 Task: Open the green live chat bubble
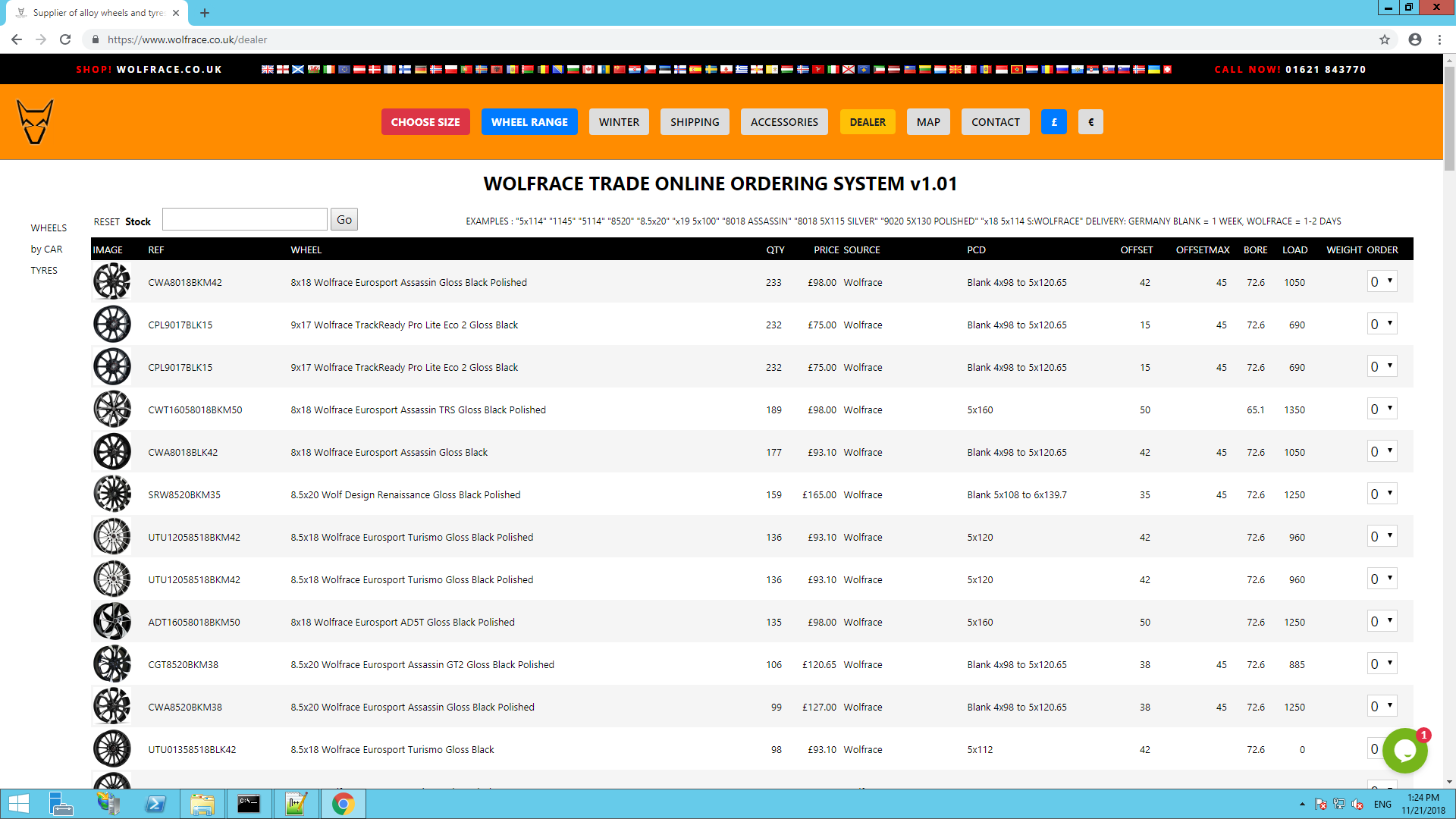tap(1404, 751)
